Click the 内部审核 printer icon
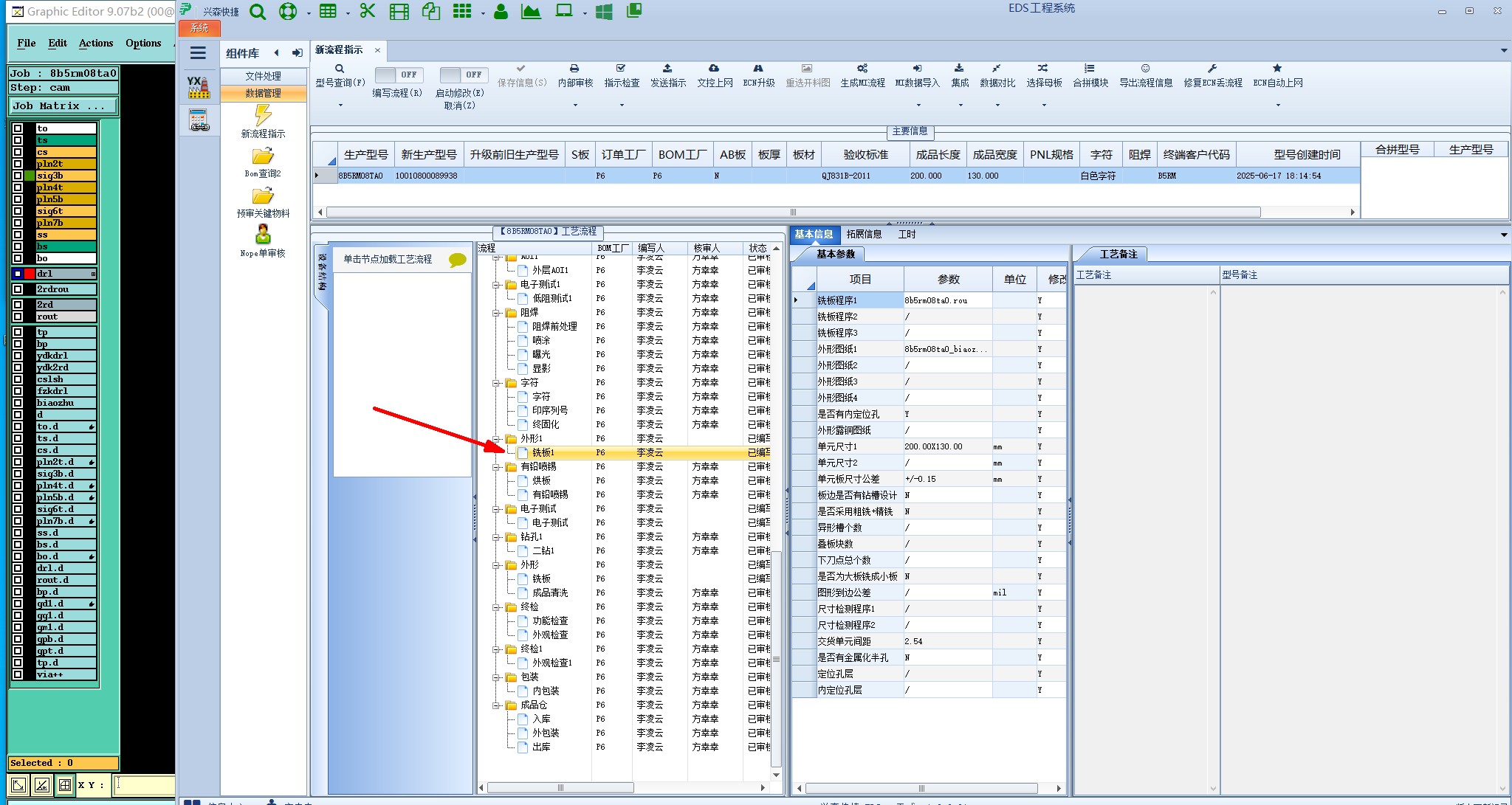The image size is (1512, 805). 574,69
